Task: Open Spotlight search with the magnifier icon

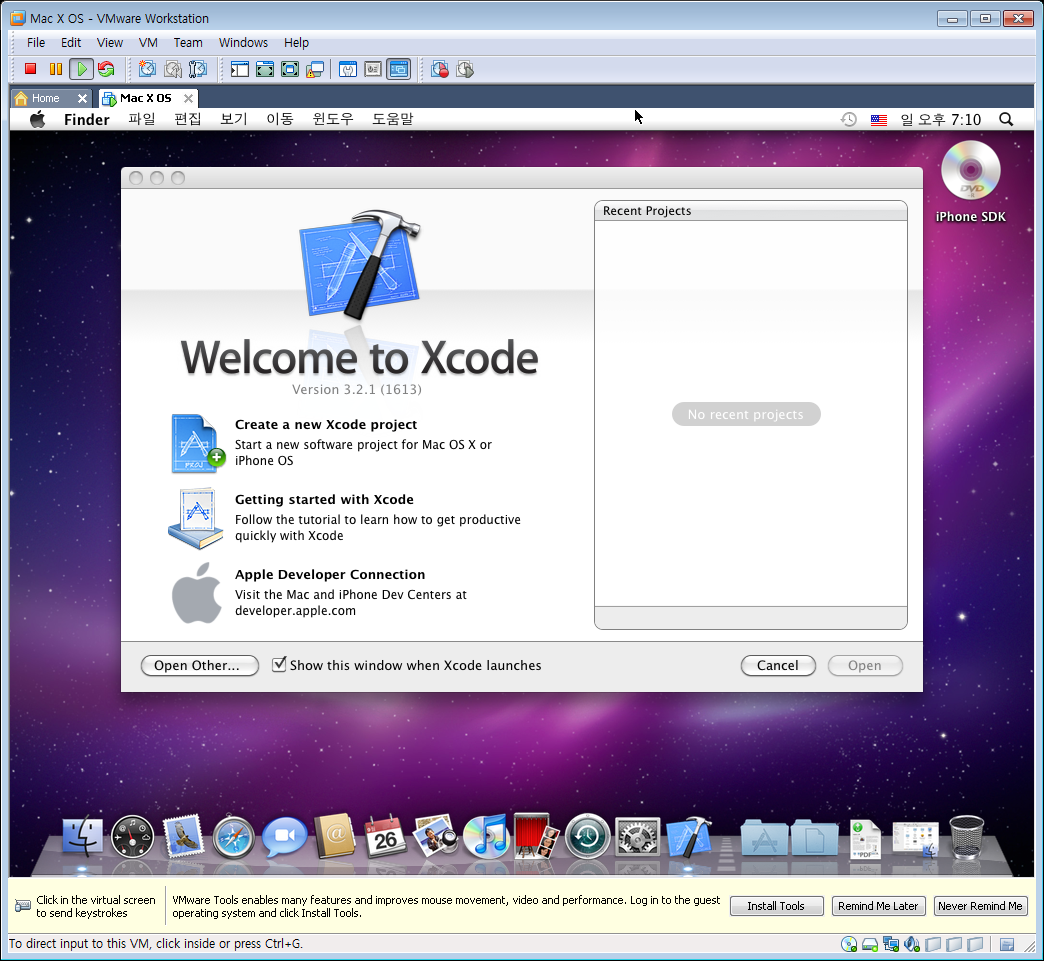Action: [x=1006, y=119]
